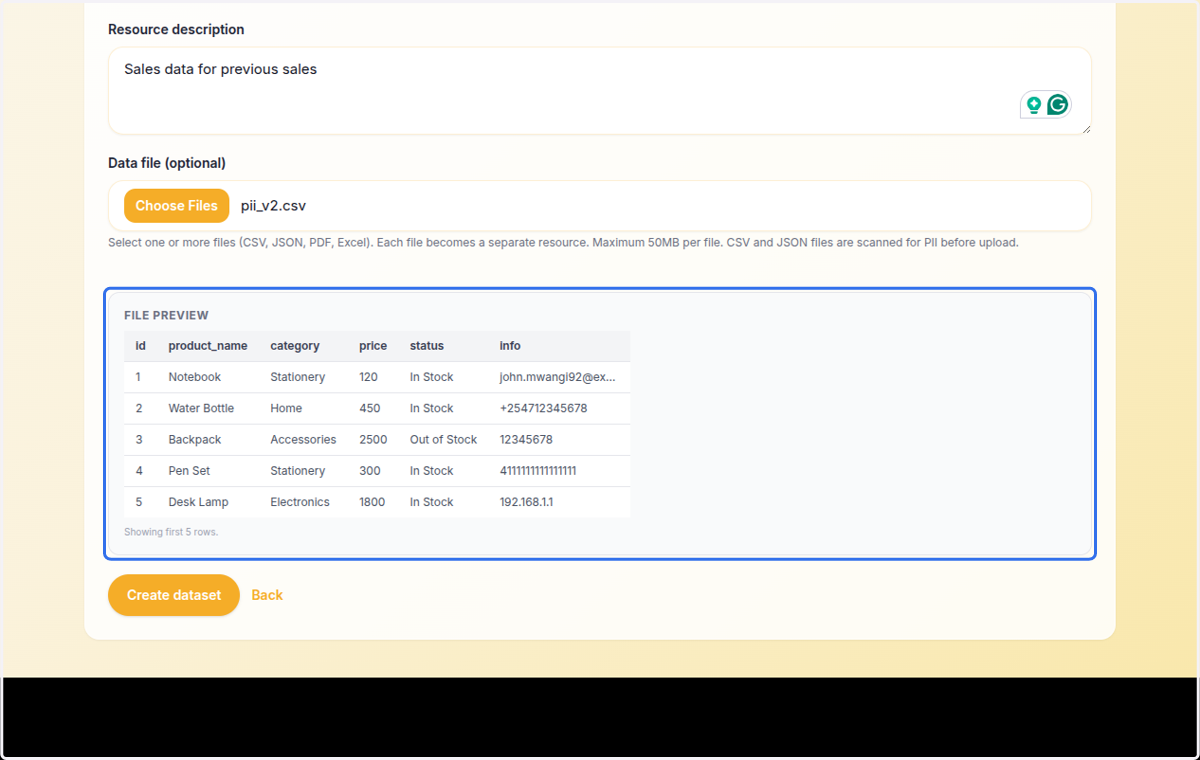The height and width of the screenshot is (760, 1200).
Task: Select the Water Bottle product cell
Action: click(201, 408)
